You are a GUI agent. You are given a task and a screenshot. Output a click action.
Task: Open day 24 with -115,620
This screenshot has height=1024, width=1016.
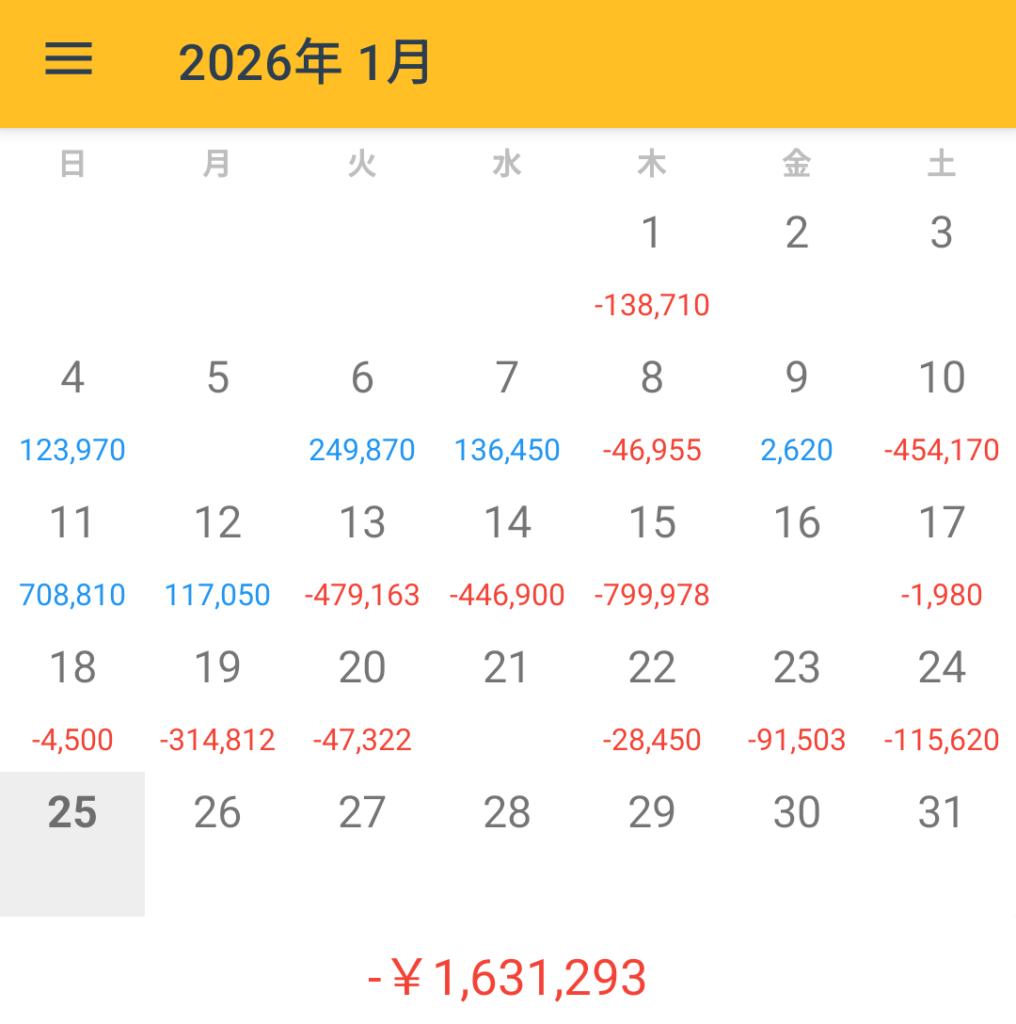[x=941, y=700]
